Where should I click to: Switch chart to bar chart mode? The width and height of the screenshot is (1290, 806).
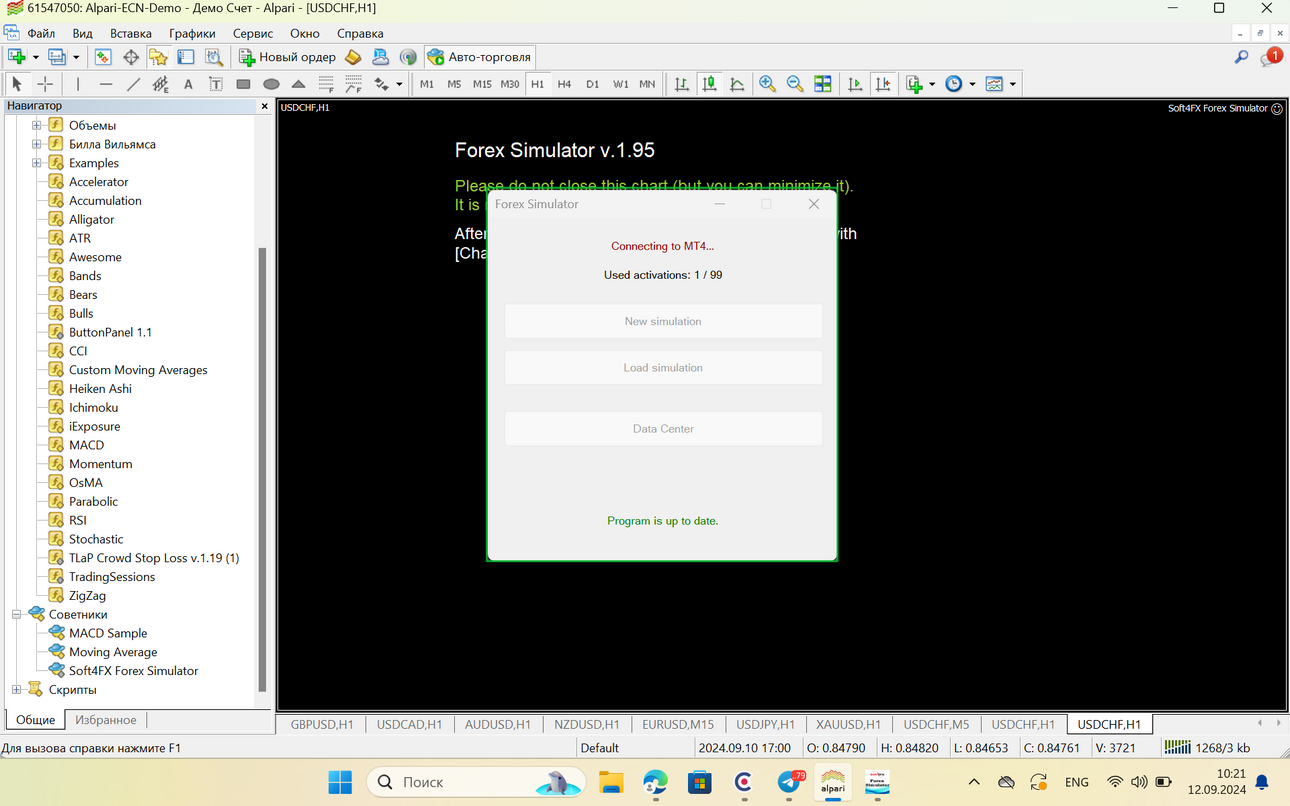(x=682, y=84)
